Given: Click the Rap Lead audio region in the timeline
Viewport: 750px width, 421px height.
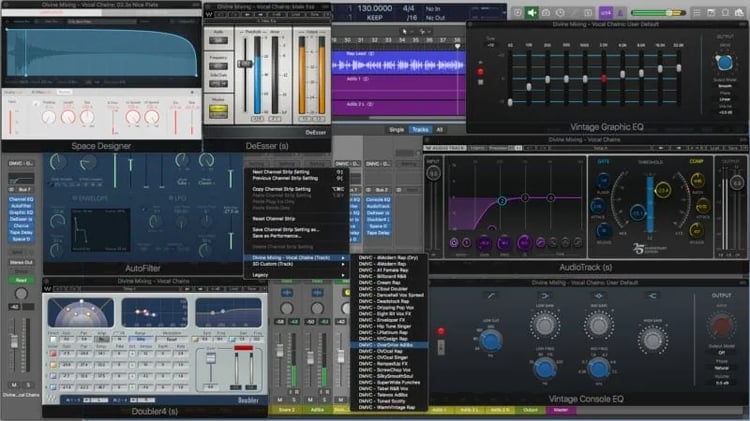Looking at the screenshot, I should [x=398, y=62].
